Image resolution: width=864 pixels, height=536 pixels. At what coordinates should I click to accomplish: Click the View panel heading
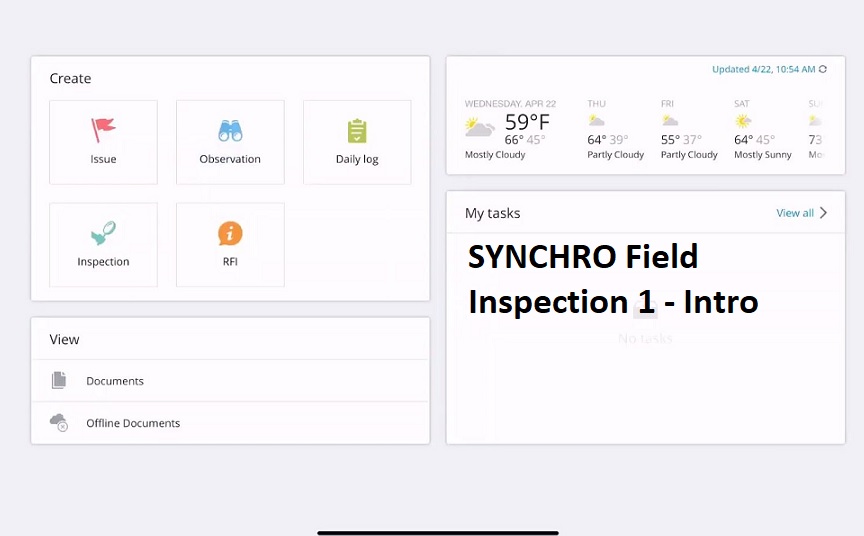[x=64, y=339]
